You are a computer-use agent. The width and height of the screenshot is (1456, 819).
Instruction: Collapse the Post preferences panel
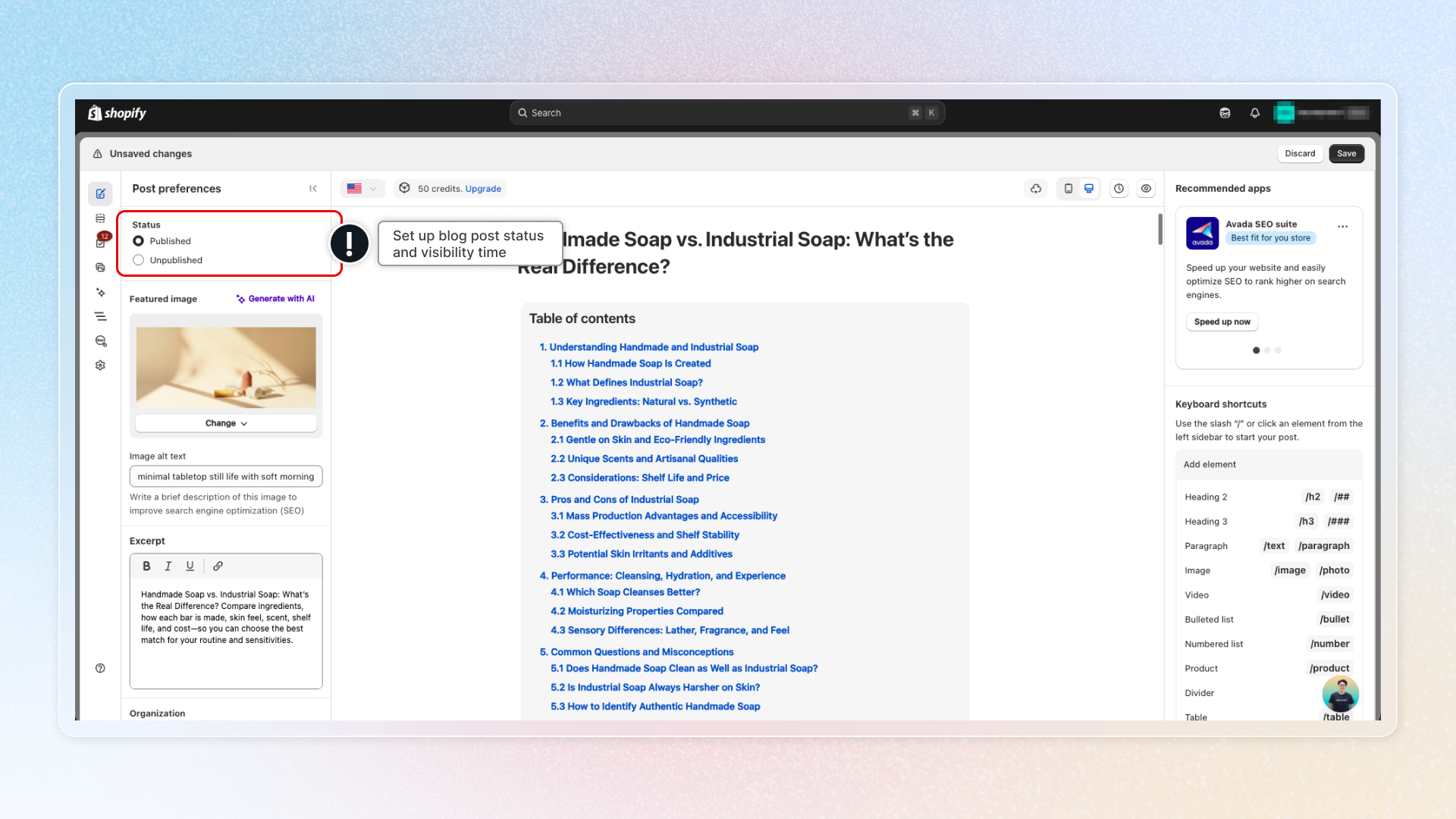[x=313, y=189]
